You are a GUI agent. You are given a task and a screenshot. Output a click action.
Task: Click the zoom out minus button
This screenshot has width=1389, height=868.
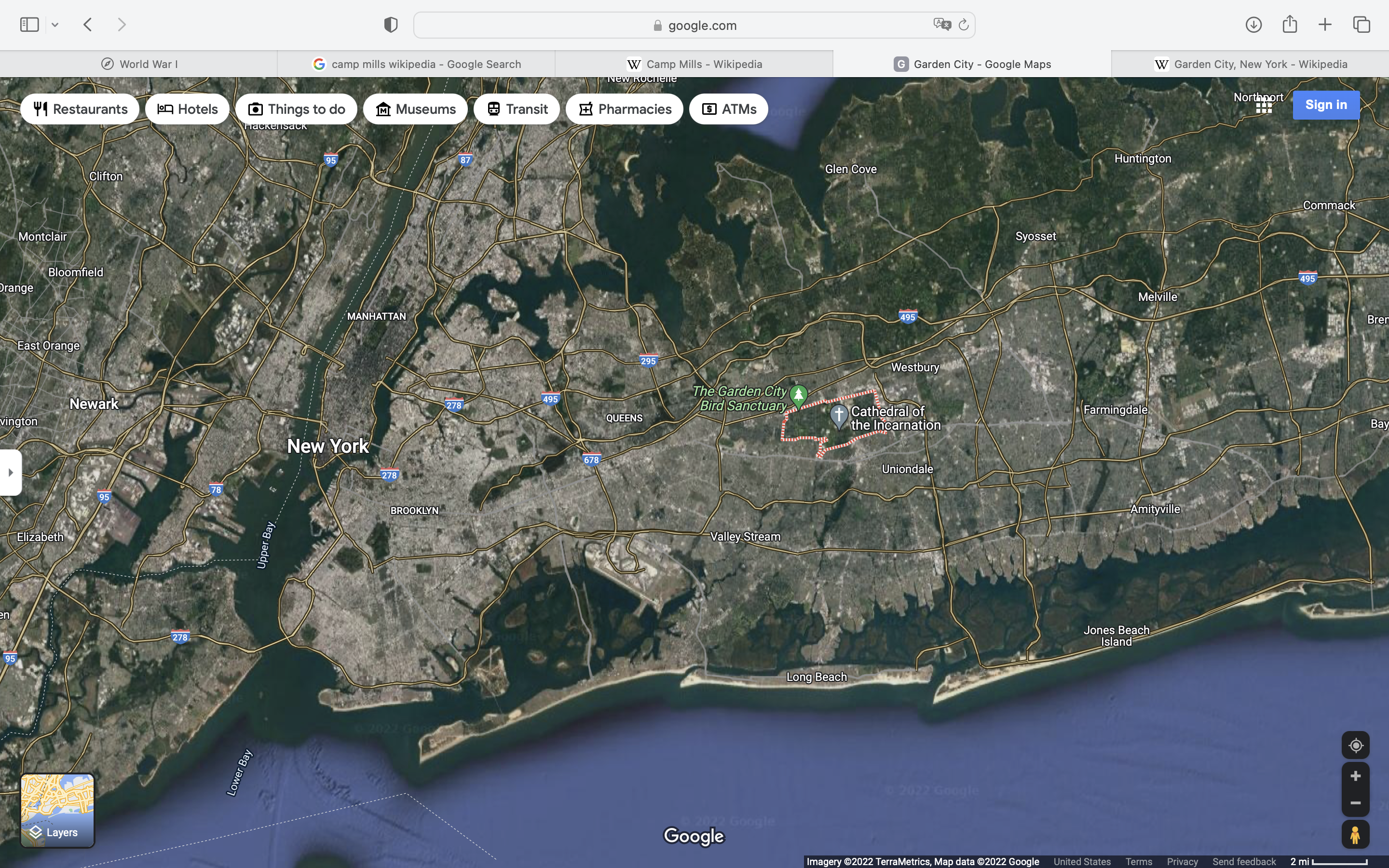[1355, 802]
